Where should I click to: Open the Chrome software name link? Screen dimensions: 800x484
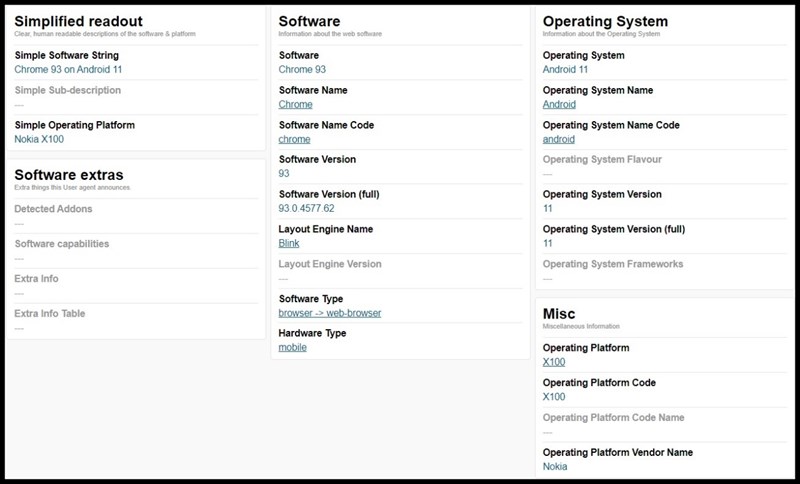295,104
